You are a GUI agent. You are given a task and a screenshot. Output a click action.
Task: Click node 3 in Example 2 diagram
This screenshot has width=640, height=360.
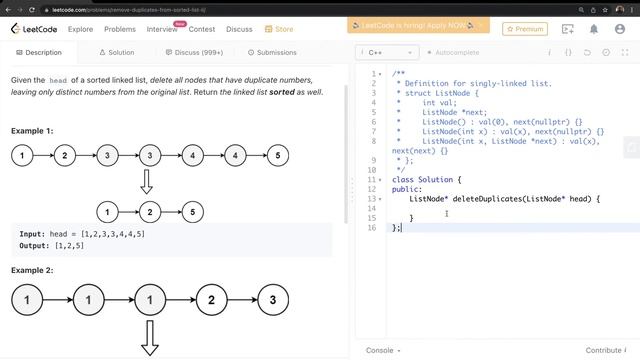point(273,300)
